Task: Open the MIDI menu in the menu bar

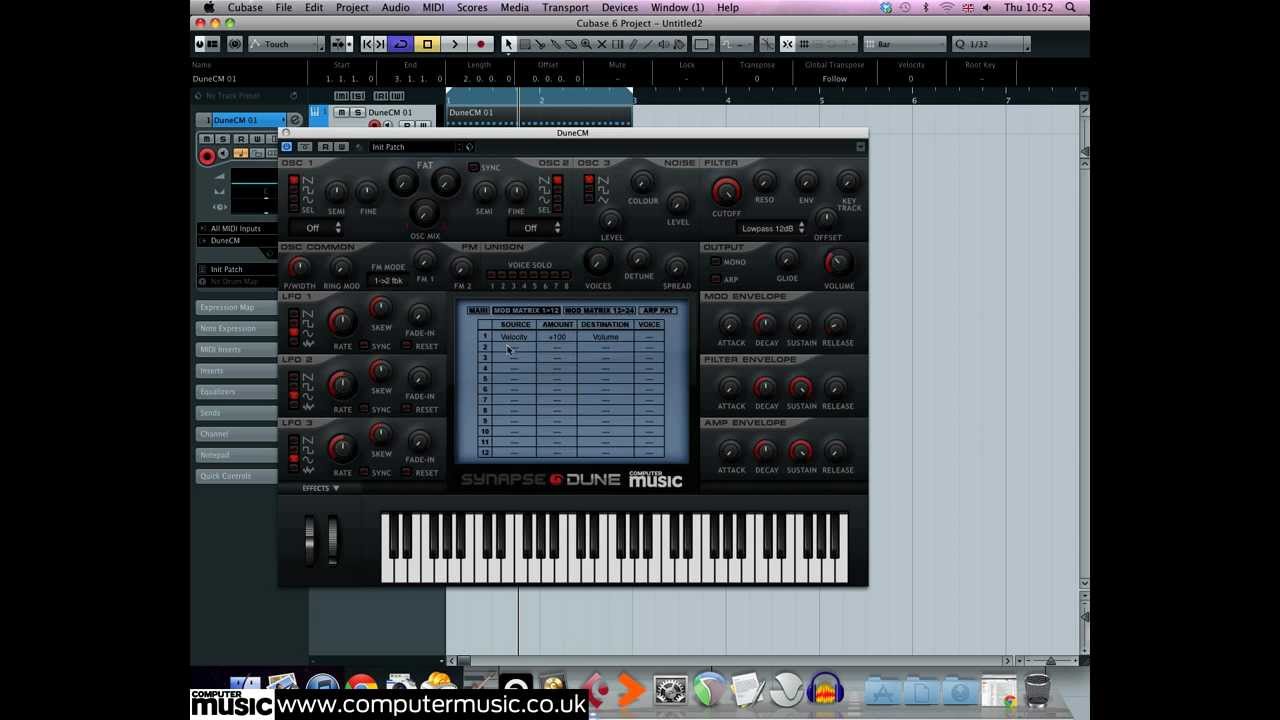Action: 433,8
